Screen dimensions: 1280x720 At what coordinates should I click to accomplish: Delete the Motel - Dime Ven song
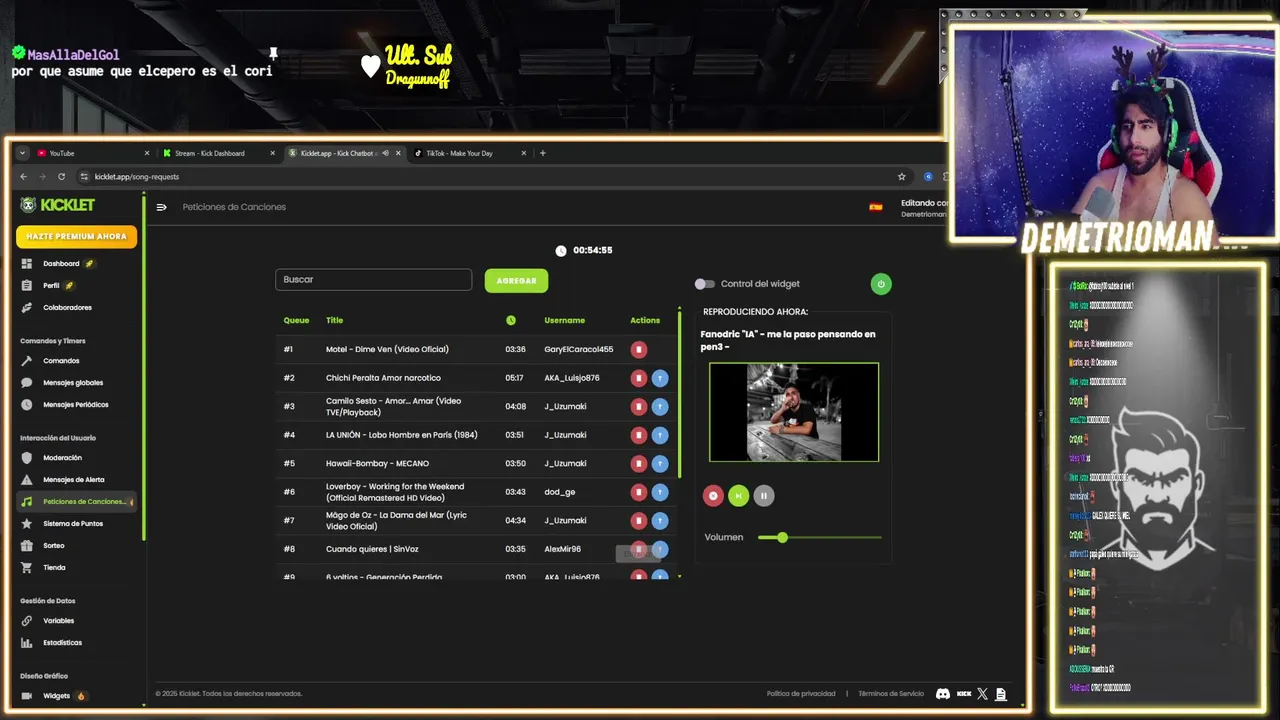tap(639, 350)
